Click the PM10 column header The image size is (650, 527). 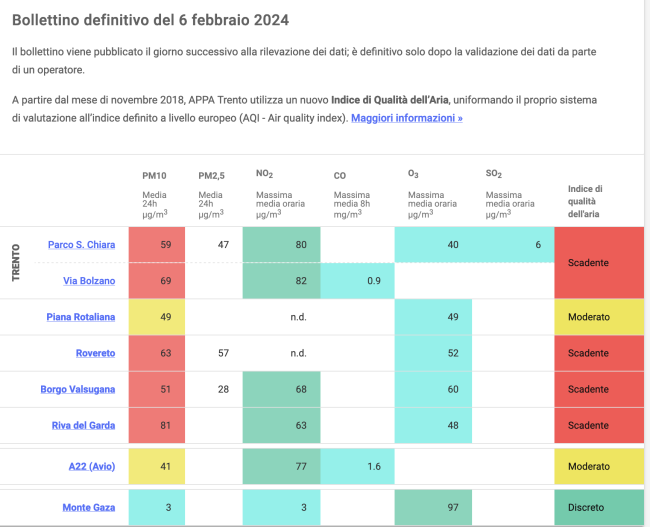(154, 175)
